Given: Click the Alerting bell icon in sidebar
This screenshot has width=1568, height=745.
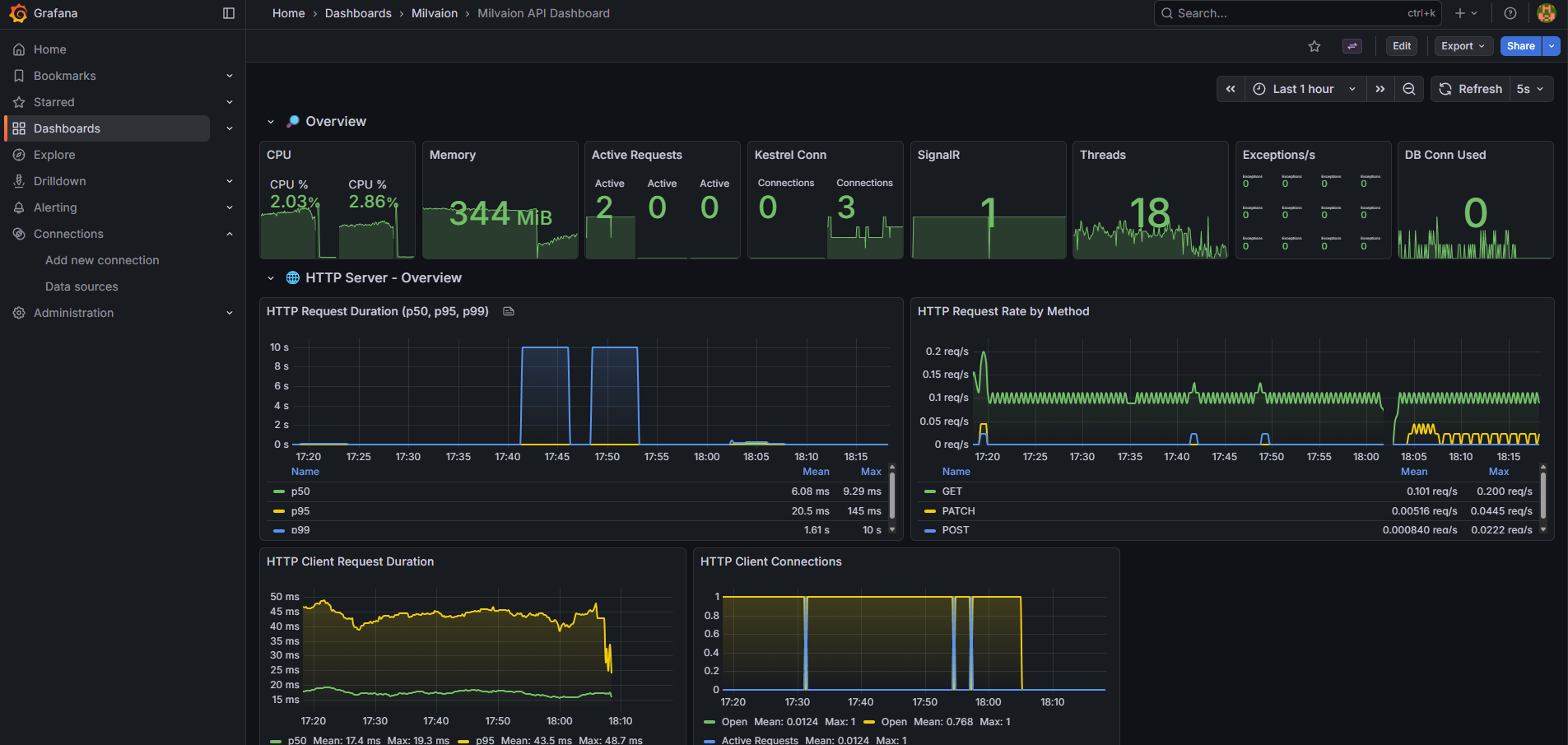Looking at the screenshot, I should [19, 207].
